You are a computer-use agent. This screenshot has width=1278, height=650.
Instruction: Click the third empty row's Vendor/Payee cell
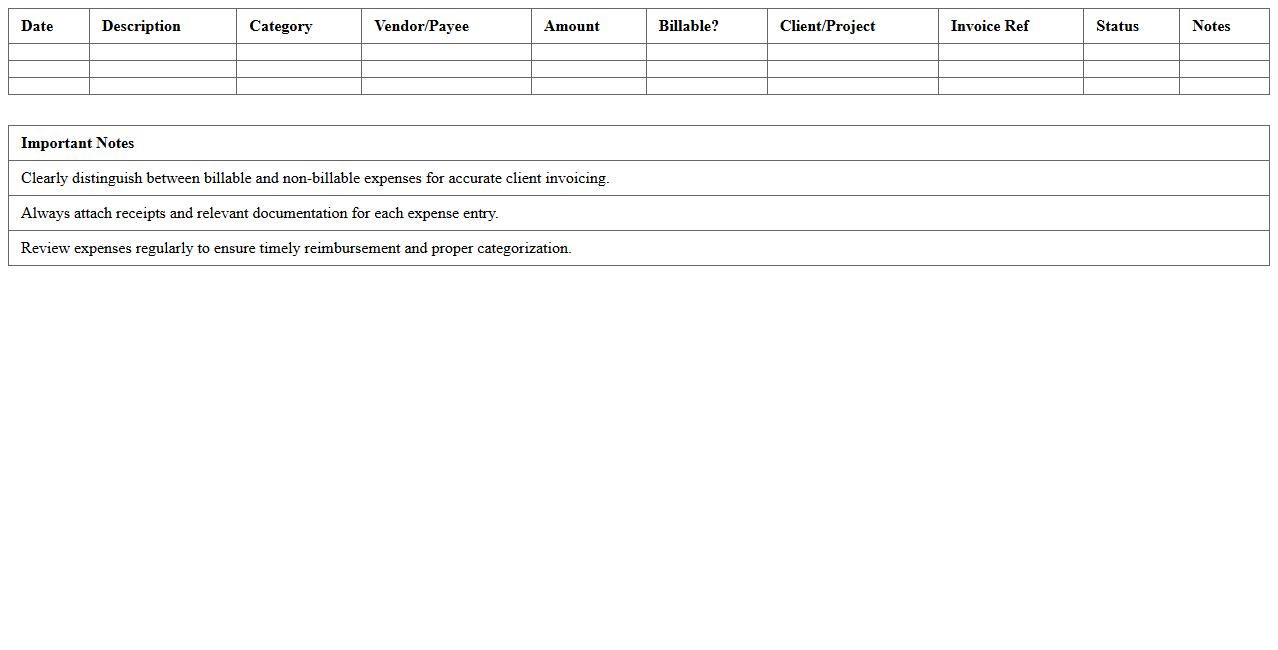(x=446, y=86)
